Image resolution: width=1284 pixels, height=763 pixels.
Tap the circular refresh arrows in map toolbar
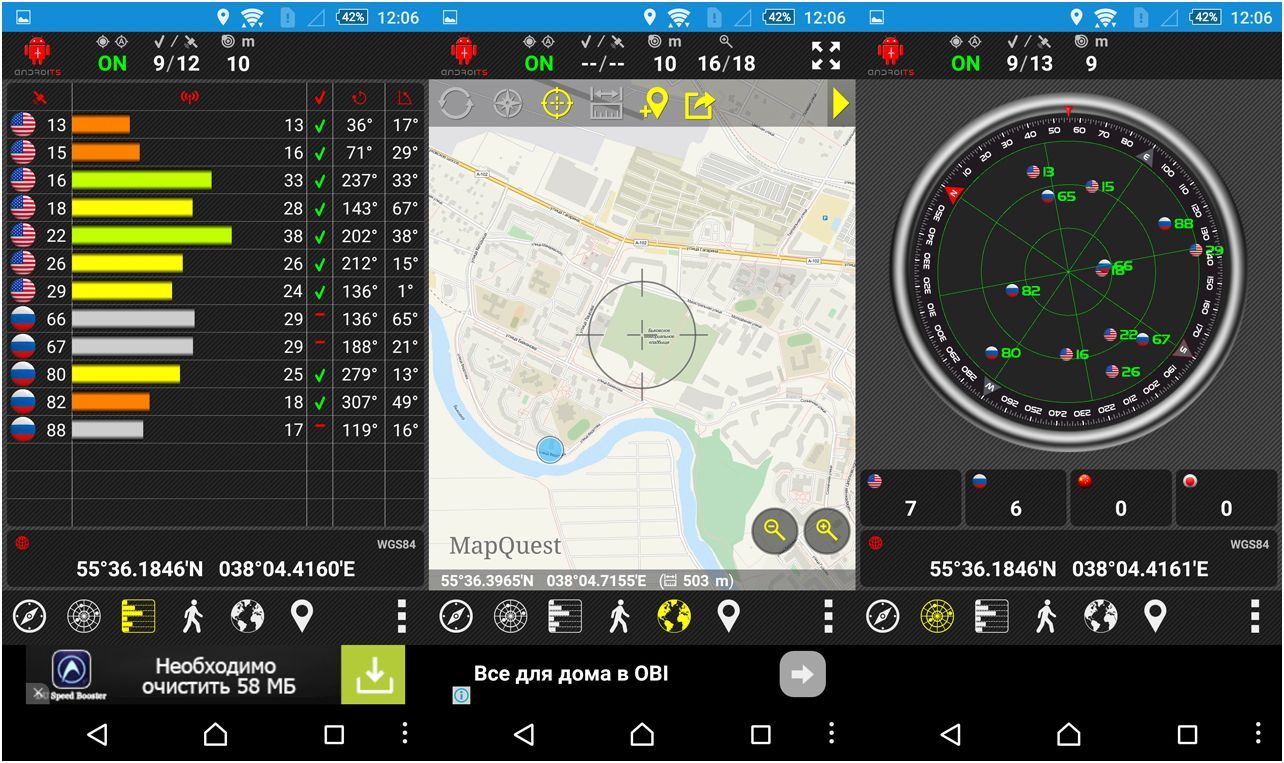[x=456, y=104]
